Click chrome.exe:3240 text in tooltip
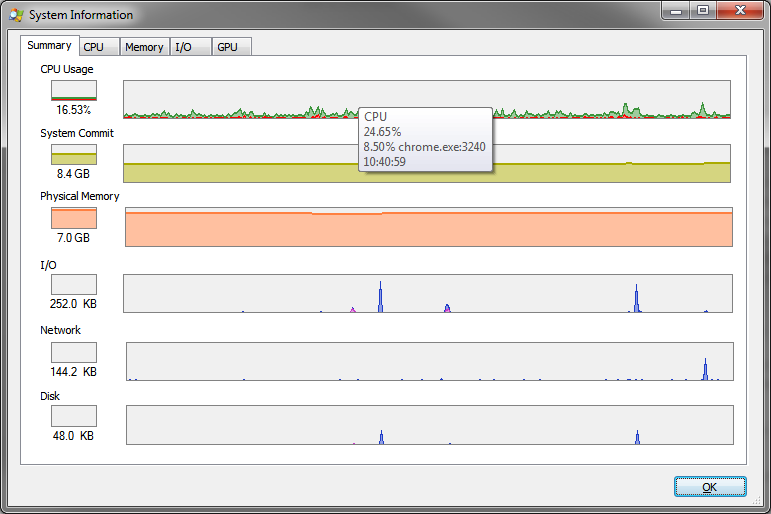 click(442, 147)
